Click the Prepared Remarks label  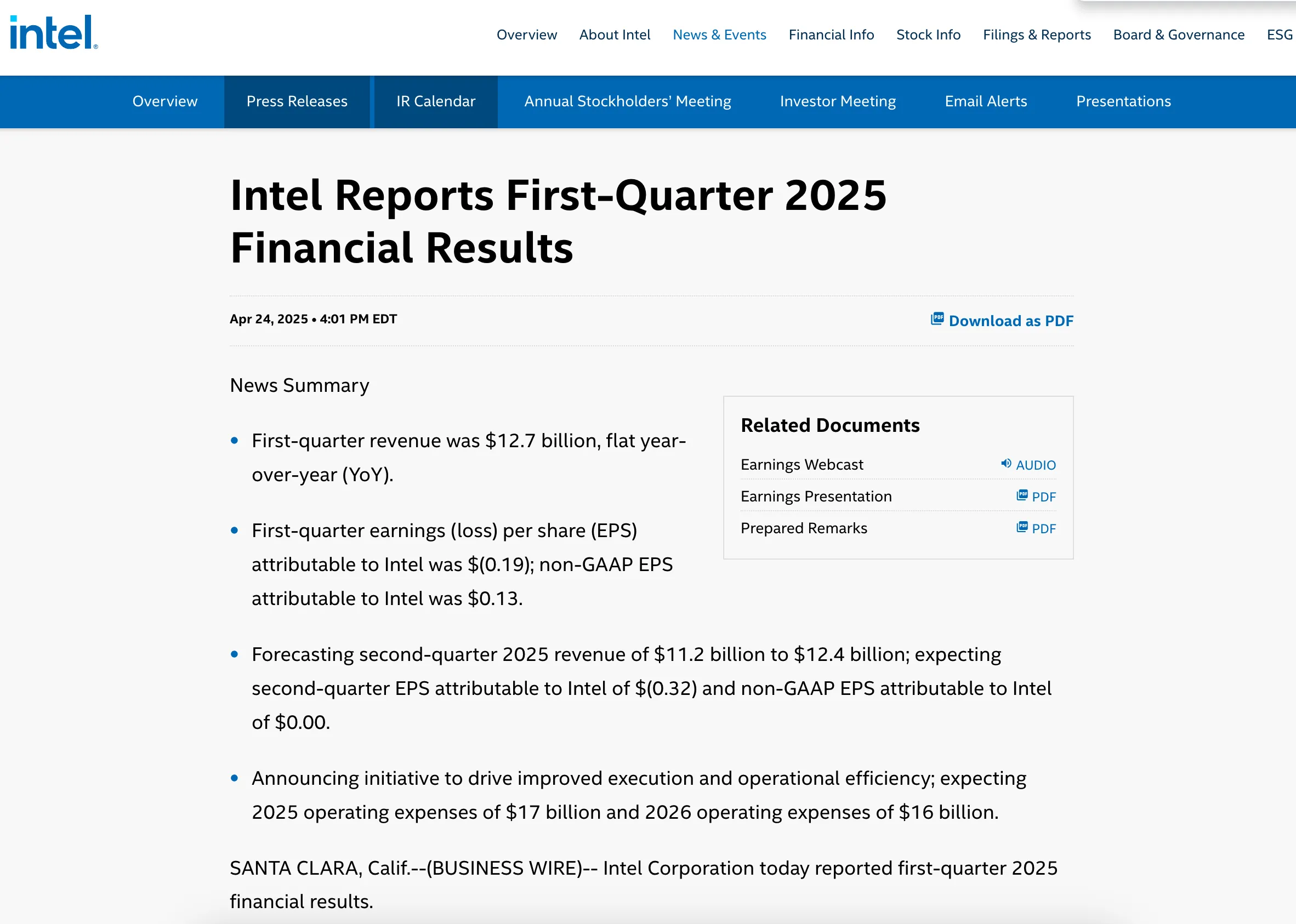coord(804,528)
